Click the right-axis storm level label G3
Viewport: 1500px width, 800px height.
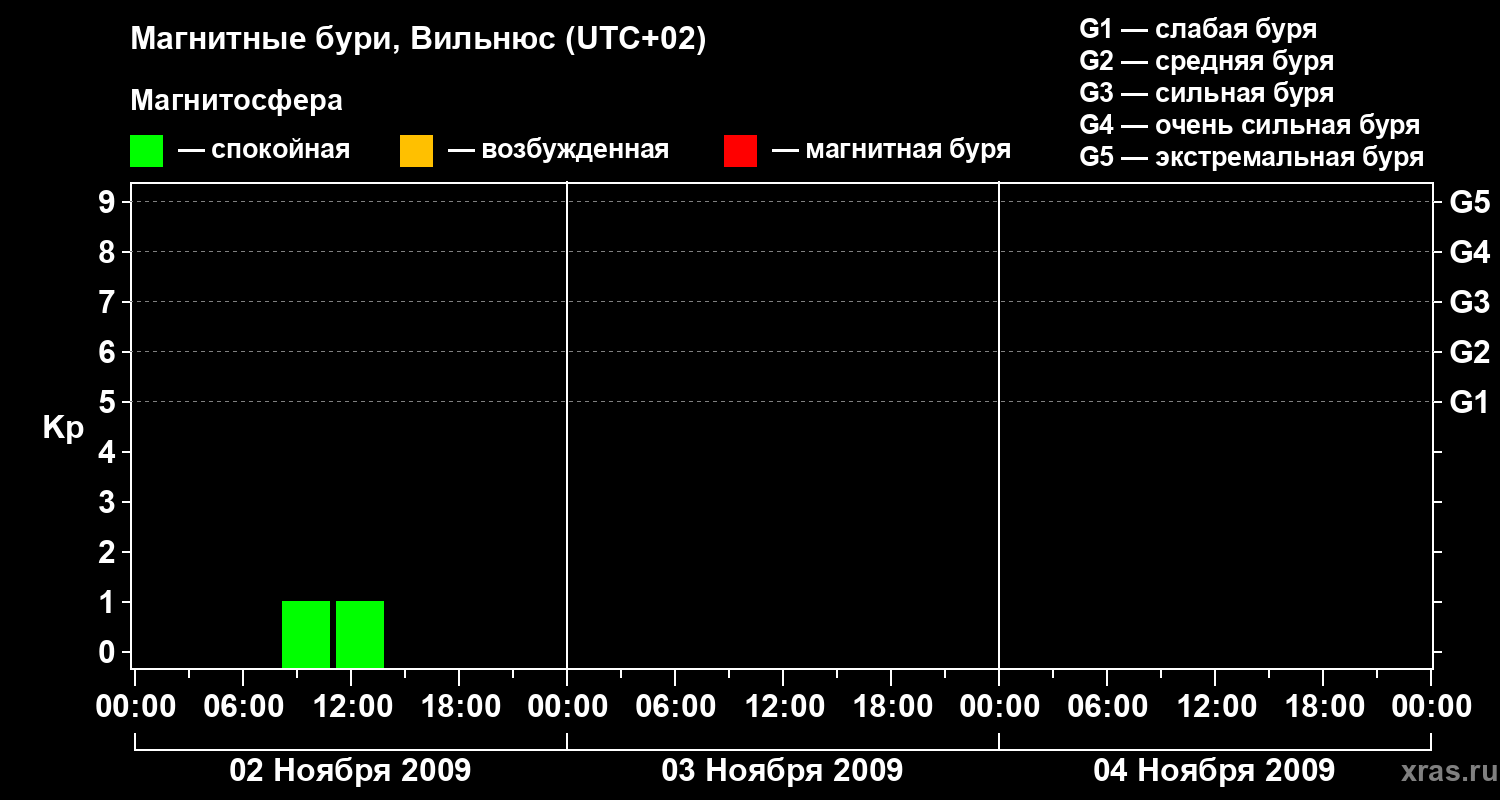pos(1469,302)
